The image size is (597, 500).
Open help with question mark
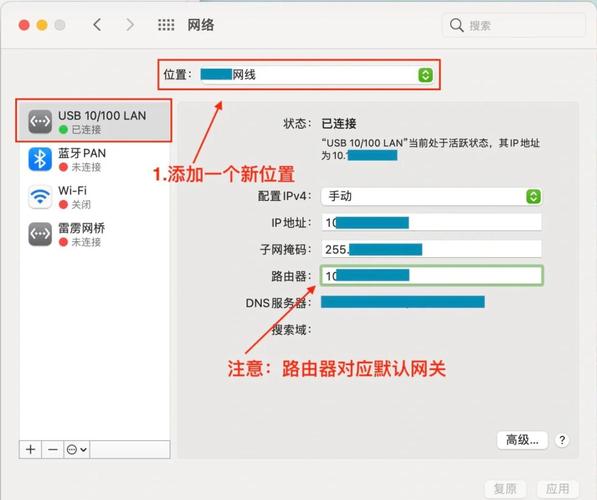(562, 440)
